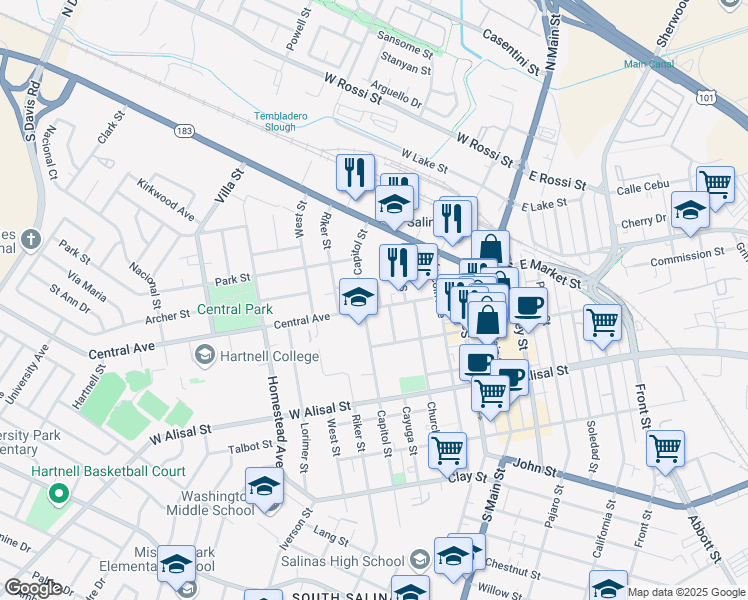The height and width of the screenshot is (600, 748).
Task: Click the Commission St label
Action: [x=687, y=258]
